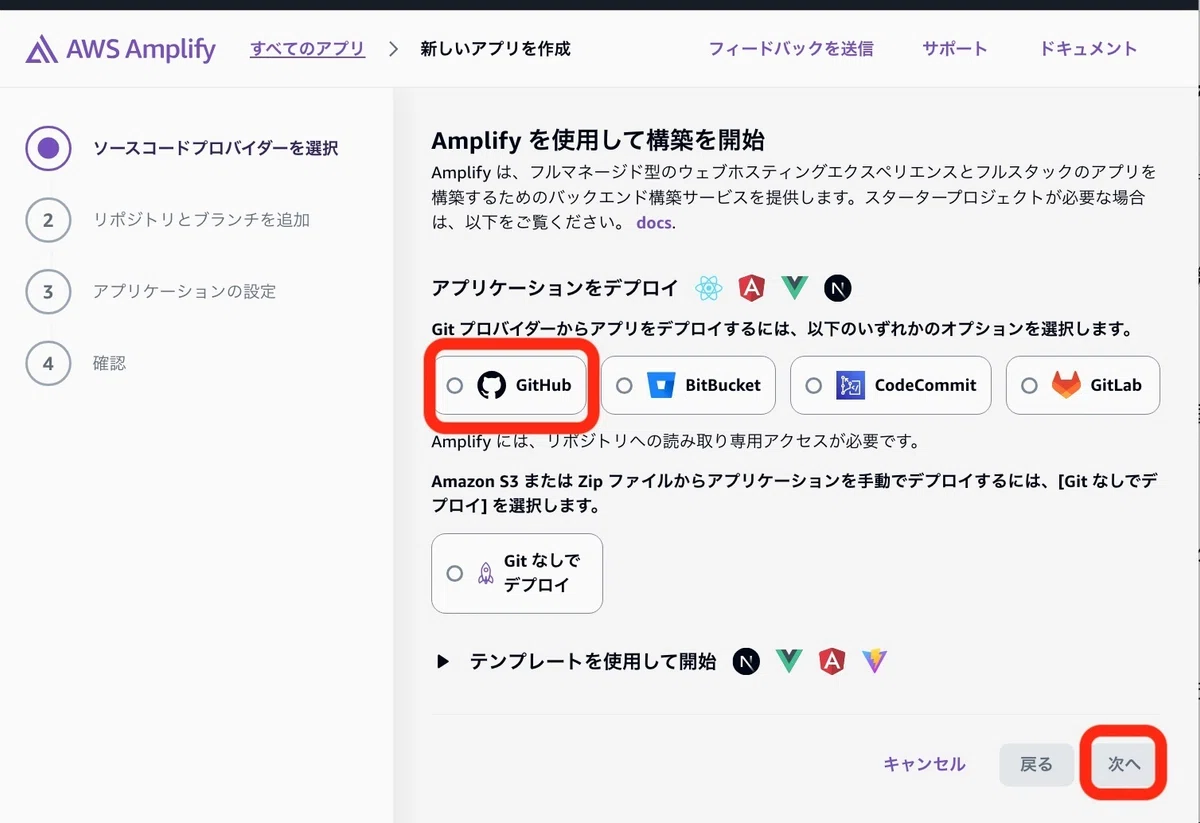Screen dimensions: 1200x823
Task: Select the GitLab radio button
Action: point(1029,385)
